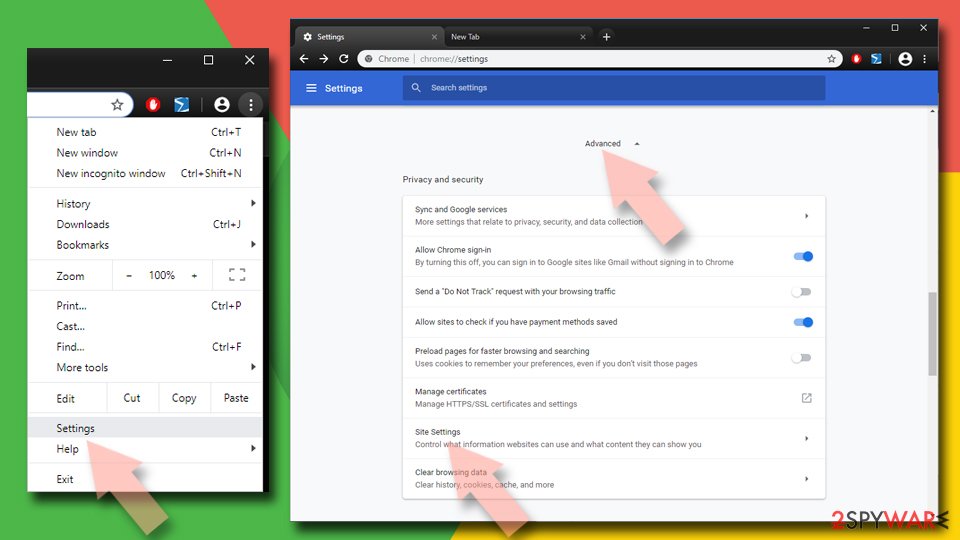Bookmark page with star in Settings window

[831, 59]
